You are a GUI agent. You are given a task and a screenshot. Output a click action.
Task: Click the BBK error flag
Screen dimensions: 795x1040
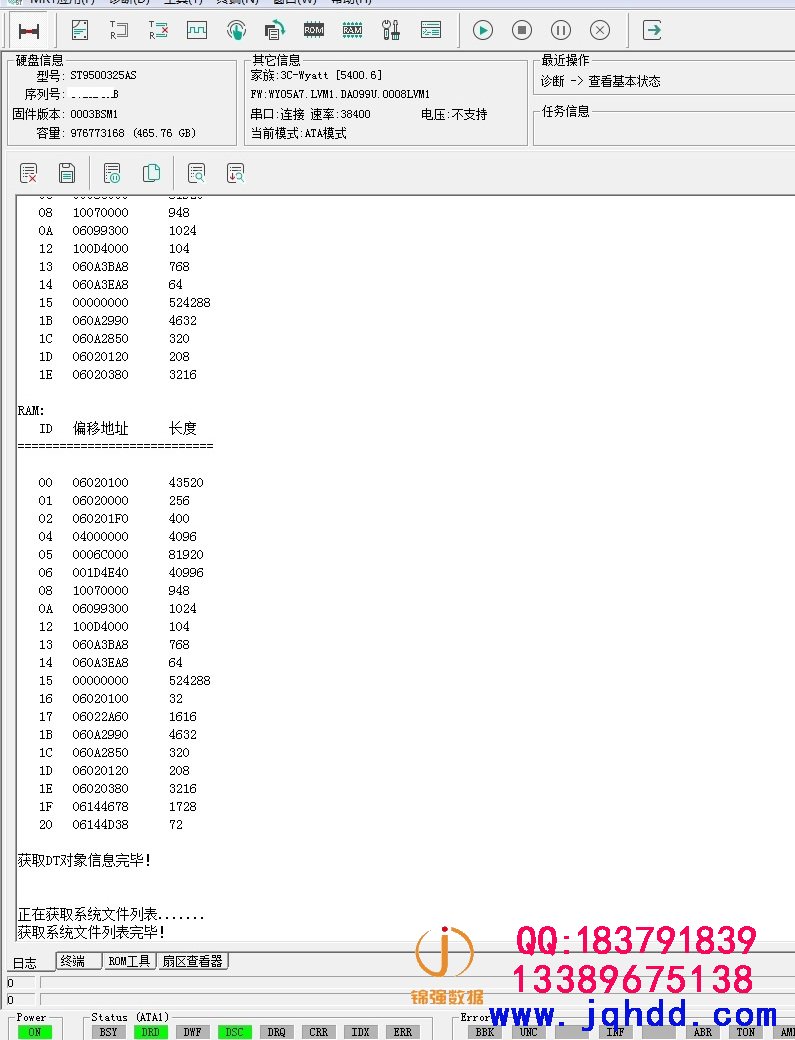coord(485,1032)
